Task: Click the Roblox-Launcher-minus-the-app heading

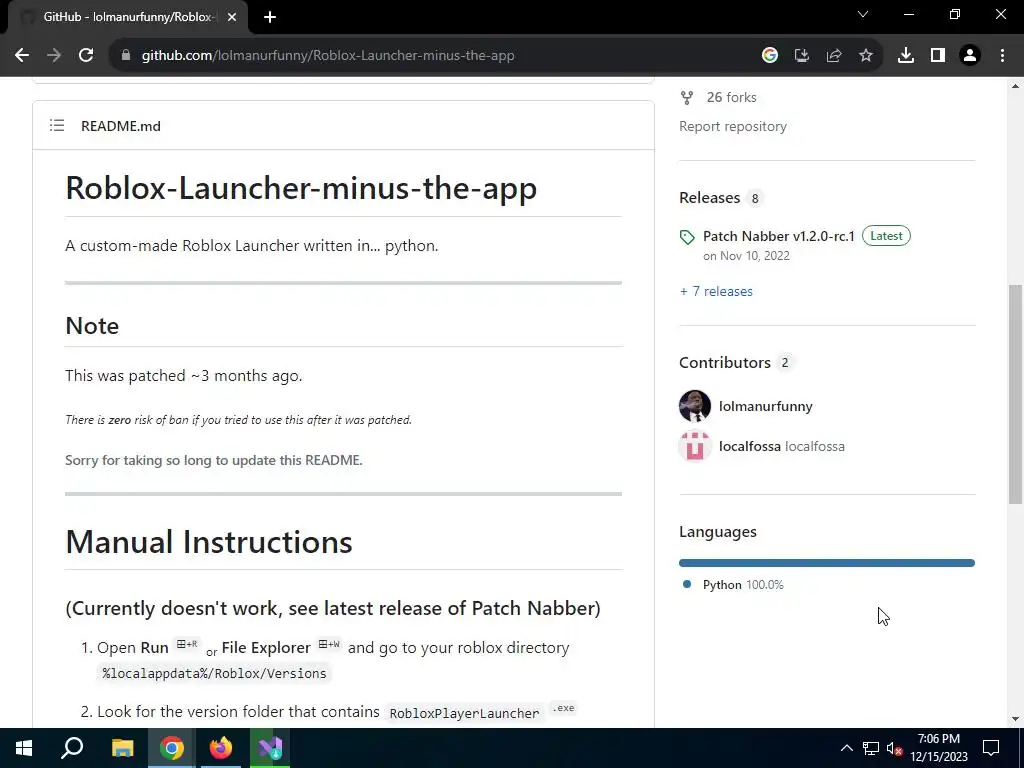Action: (x=301, y=188)
